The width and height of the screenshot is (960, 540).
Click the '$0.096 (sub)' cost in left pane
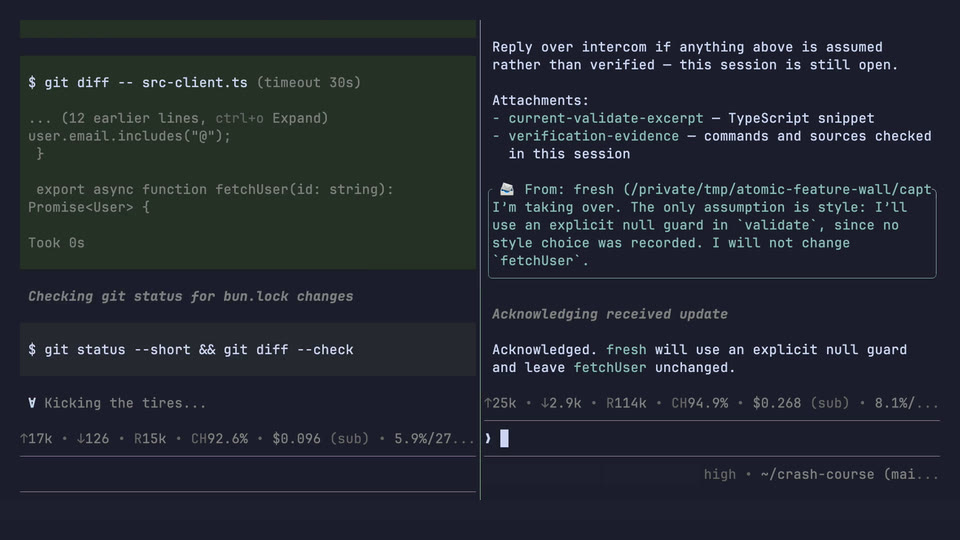coord(321,438)
